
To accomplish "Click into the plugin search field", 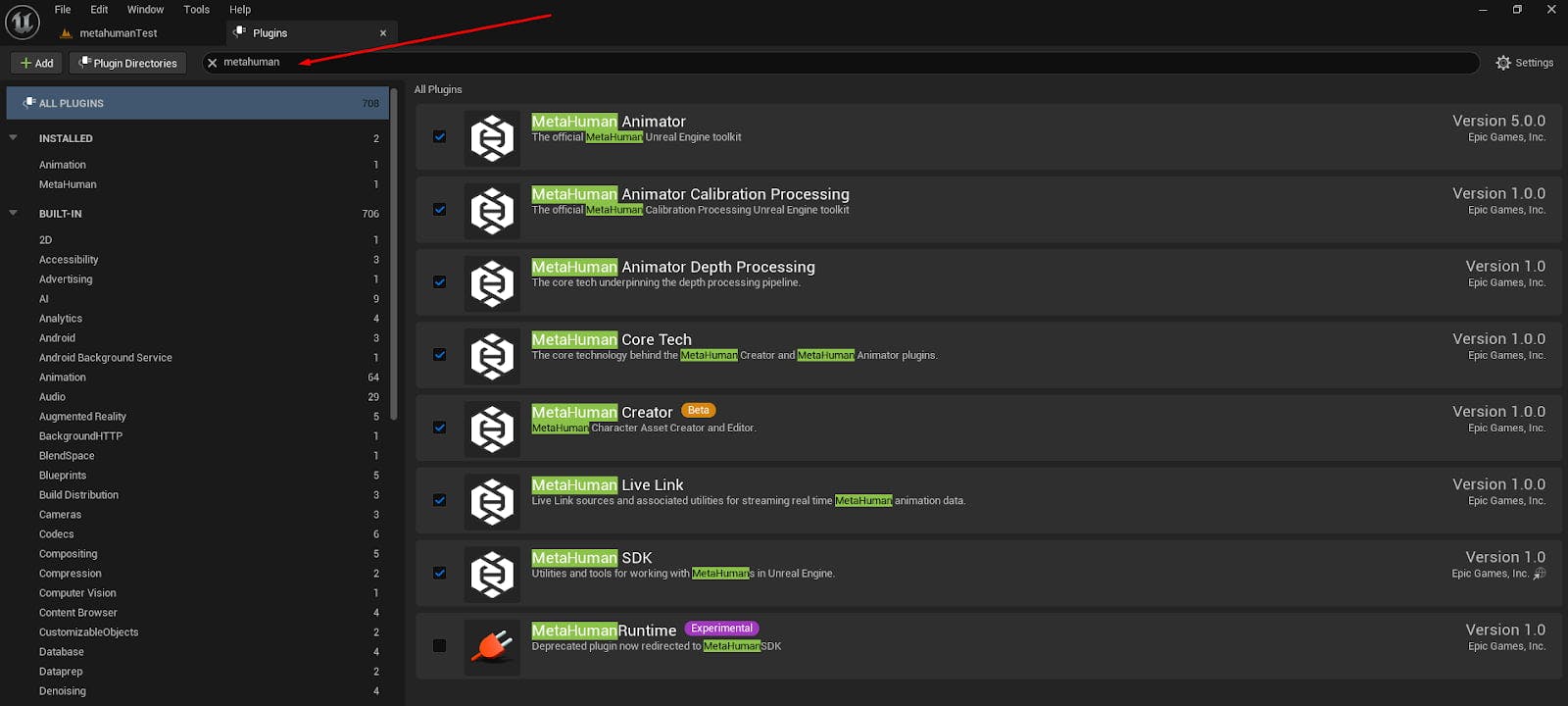I will coord(843,63).
